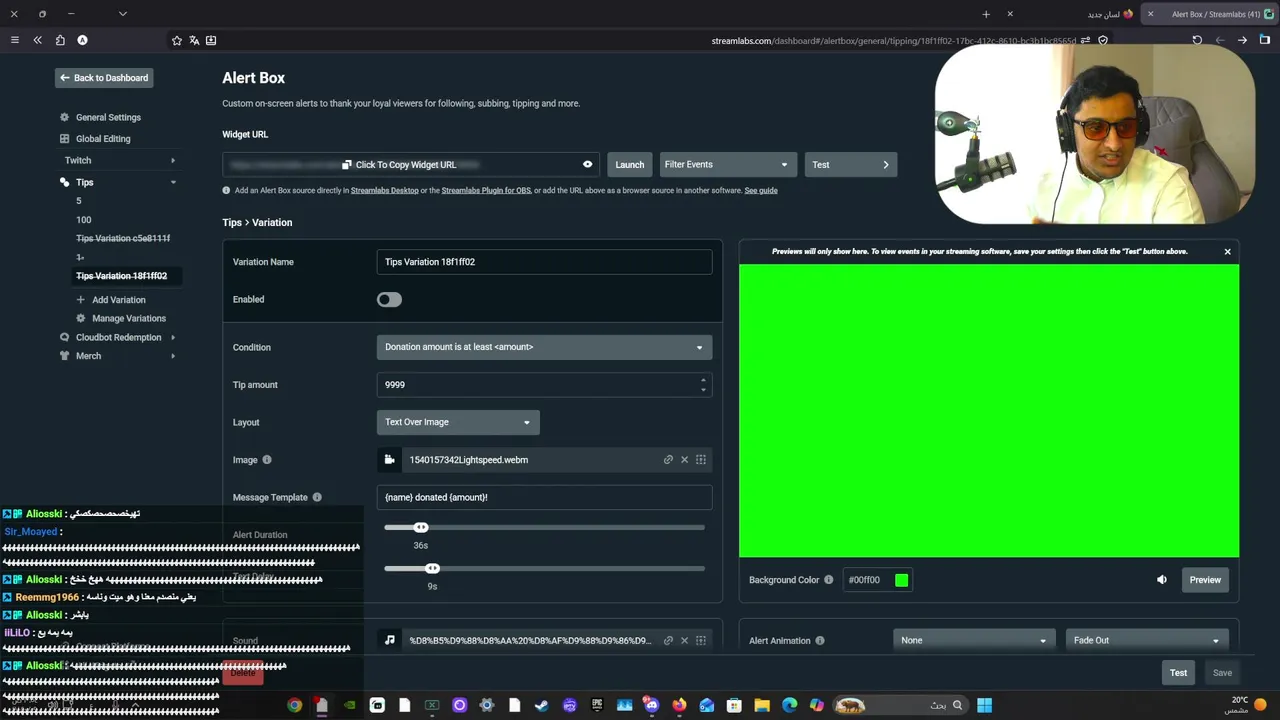Click the Preview button
This screenshot has height=720, width=1280.
(x=1205, y=580)
